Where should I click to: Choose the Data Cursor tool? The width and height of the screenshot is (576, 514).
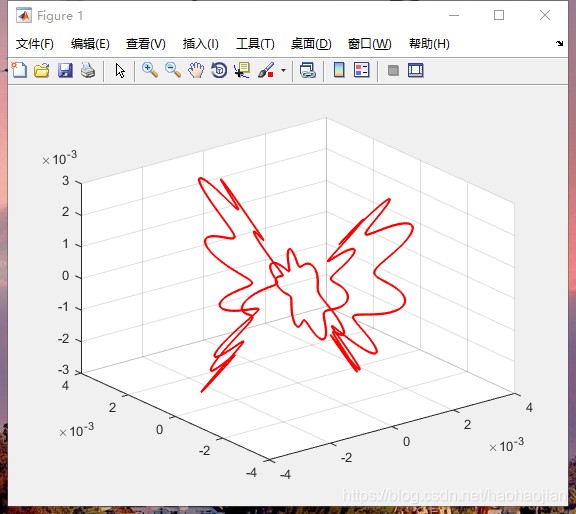(x=242, y=70)
